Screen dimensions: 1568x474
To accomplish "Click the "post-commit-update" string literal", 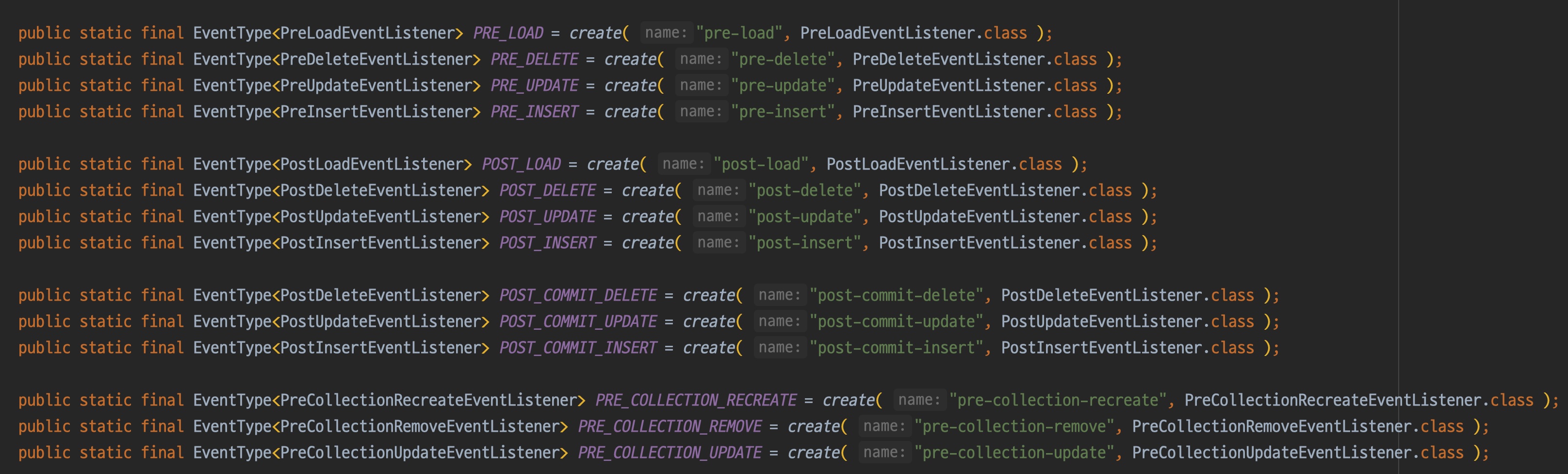I will [x=897, y=321].
